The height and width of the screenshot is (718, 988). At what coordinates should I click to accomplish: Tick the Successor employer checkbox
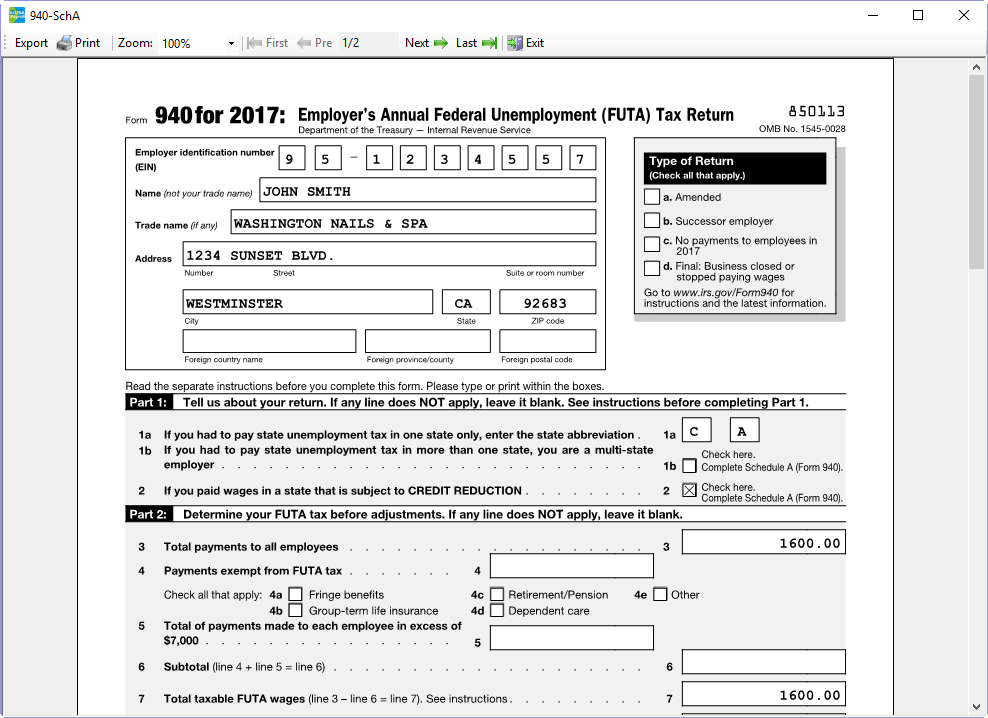tap(652, 221)
